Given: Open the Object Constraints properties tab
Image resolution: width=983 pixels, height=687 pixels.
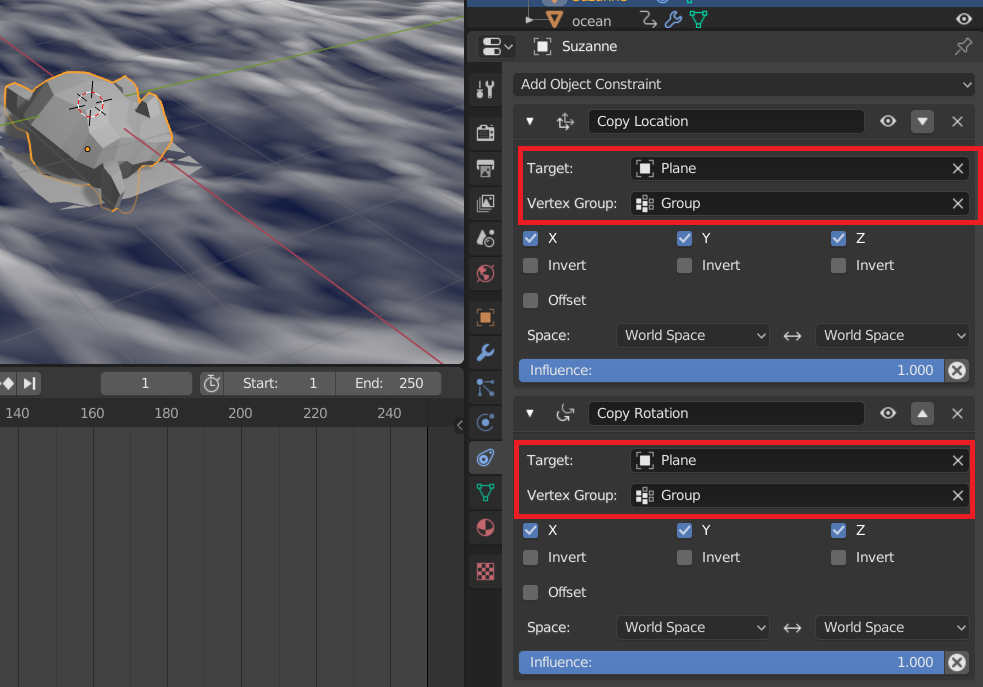Looking at the screenshot, I should [x=485, y=458].
